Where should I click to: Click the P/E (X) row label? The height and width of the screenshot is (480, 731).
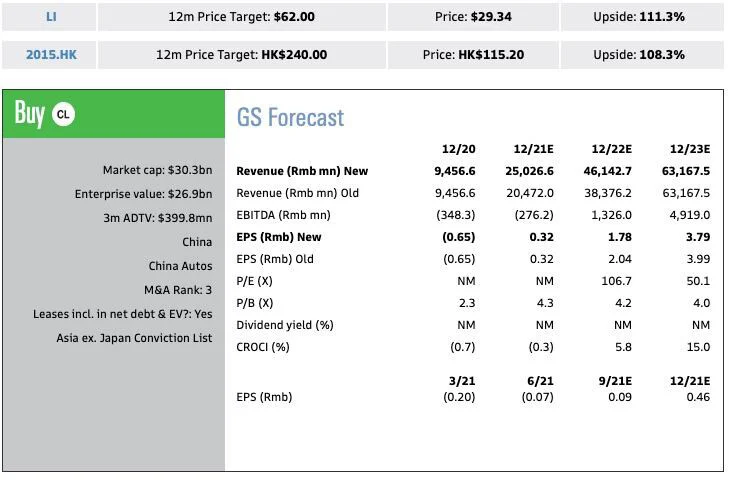(254, 281)
